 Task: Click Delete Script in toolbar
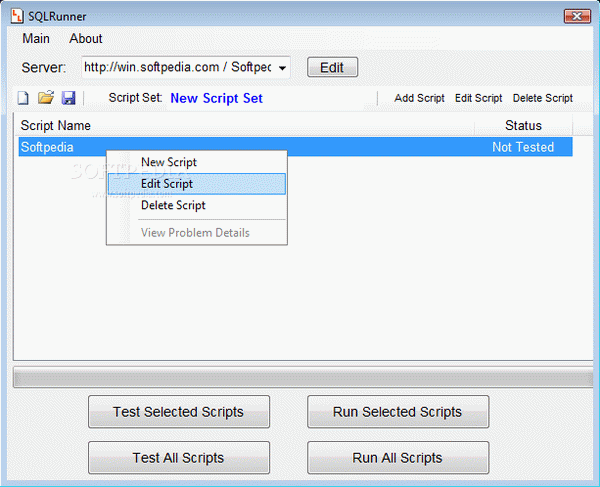543,98
